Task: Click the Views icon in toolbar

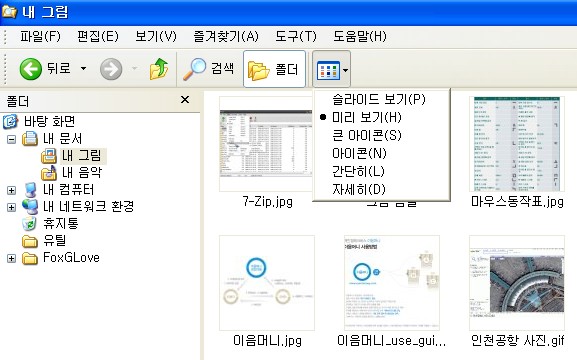Action: [x=328, y=70]
